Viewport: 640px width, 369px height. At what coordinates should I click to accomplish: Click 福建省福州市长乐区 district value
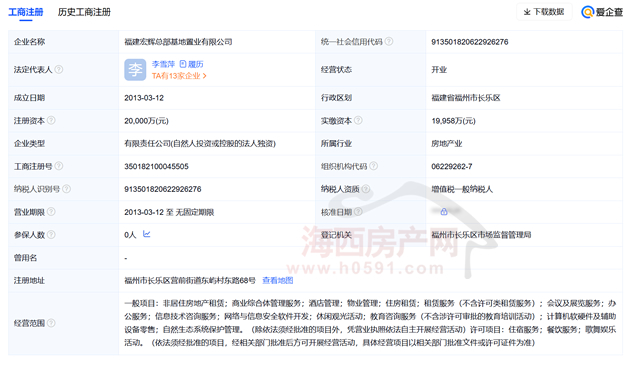pyautogui.click(x=466, y=98)
